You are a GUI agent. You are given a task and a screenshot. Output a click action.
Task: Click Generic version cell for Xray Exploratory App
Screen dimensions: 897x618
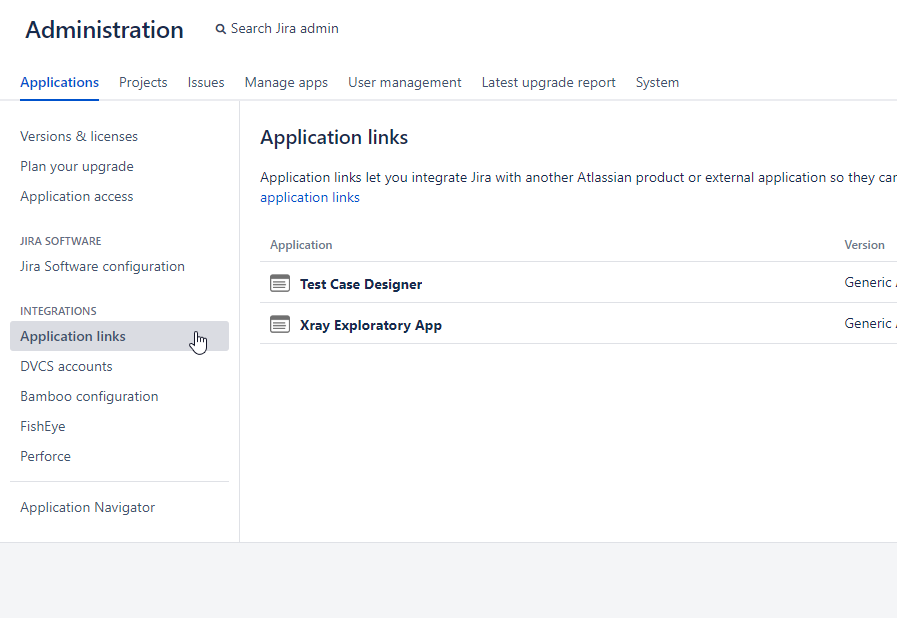click(x=870, y=323)
